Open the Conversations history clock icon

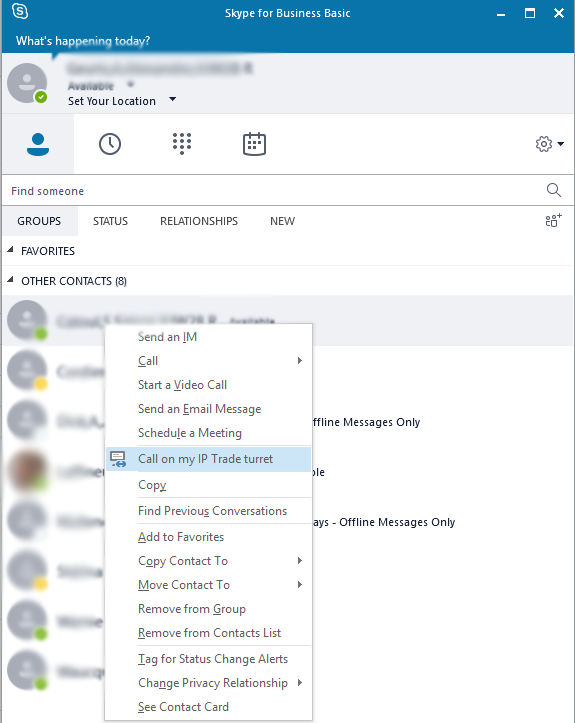(x=110, y=144)
